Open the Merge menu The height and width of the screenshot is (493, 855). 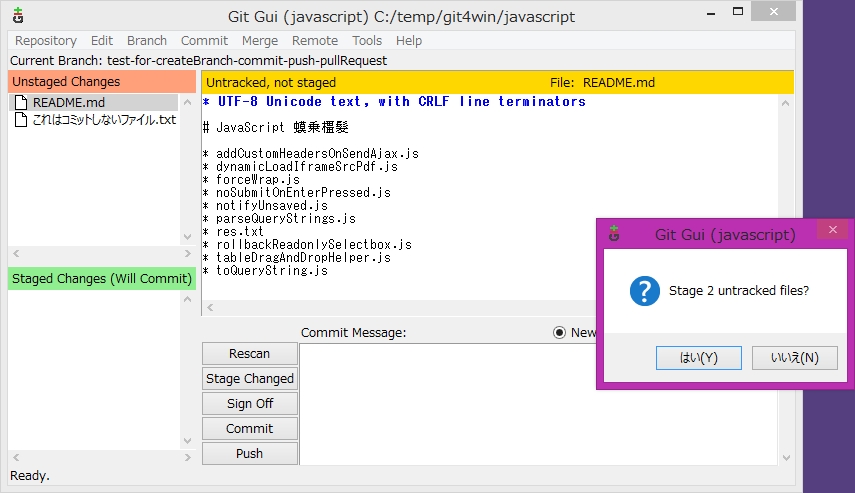pyautogui.click(x=260, y=41)
